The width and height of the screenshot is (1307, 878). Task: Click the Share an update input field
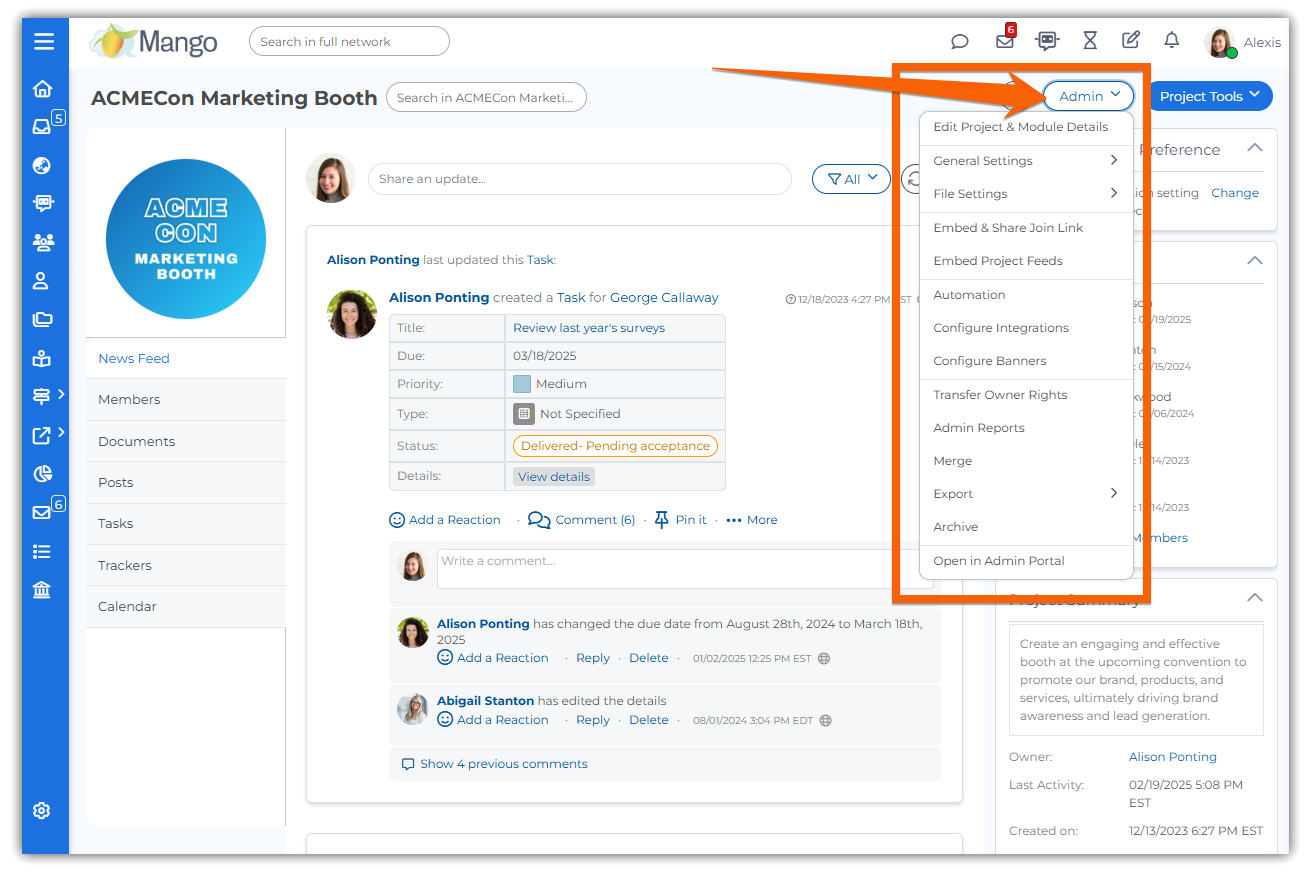coord(579,179)
